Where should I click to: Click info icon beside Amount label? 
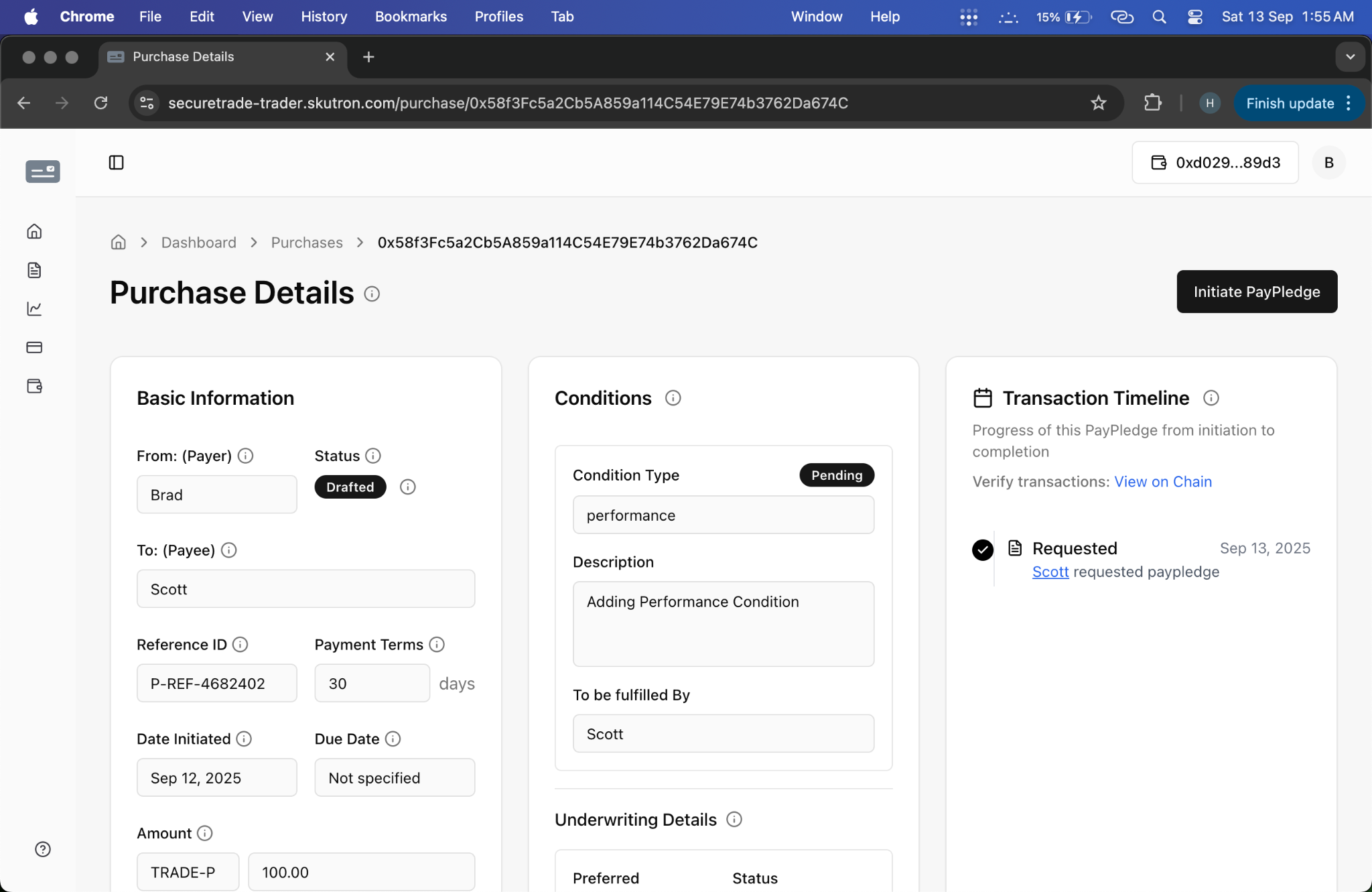(205, 833)
